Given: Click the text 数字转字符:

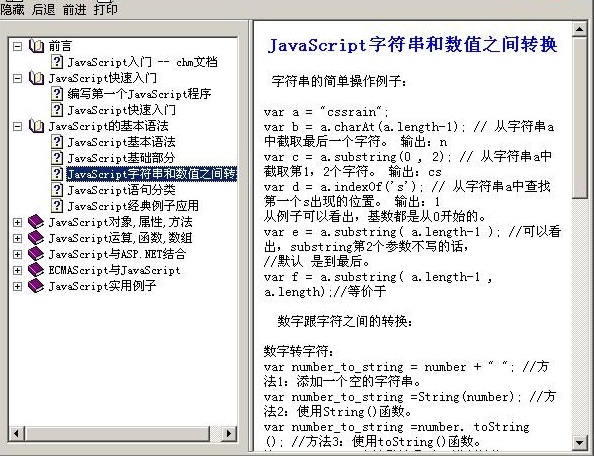Looking at the screenshot, I should tap(299, 351).
